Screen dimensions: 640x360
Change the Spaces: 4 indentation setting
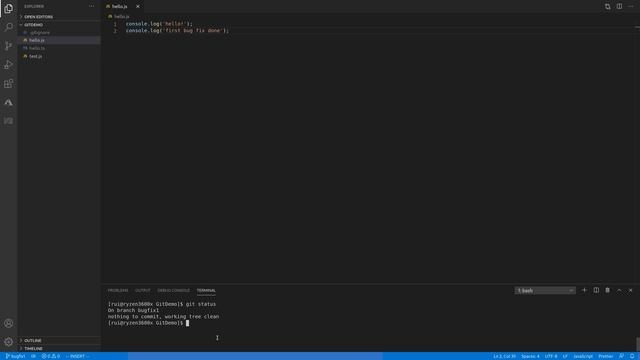click(x=530, y=356)
